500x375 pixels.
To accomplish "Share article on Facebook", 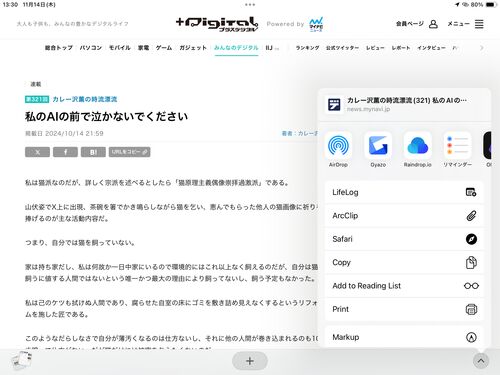I will point(65,152).
